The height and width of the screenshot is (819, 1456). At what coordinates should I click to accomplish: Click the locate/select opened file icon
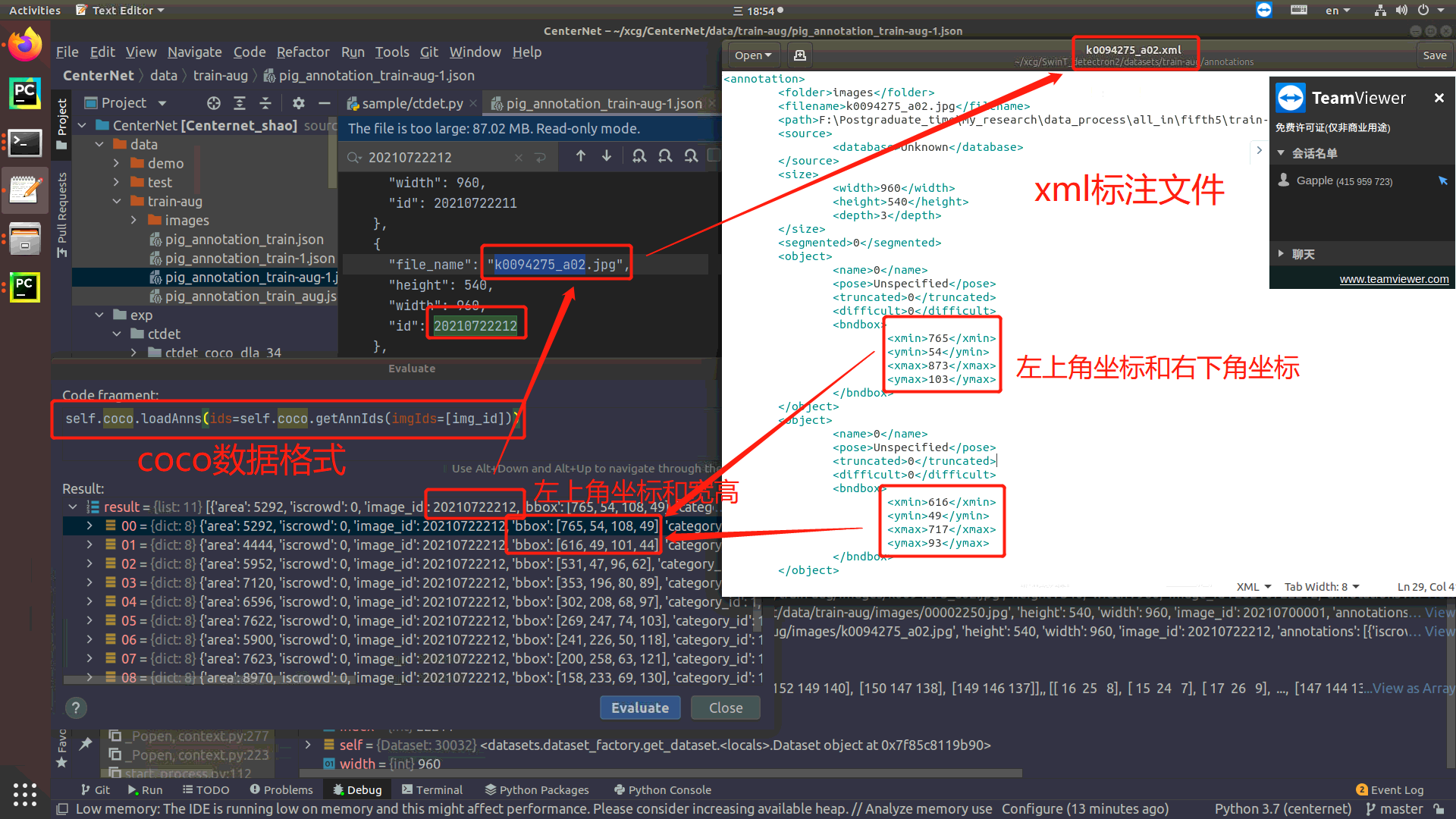click(214, 103)
